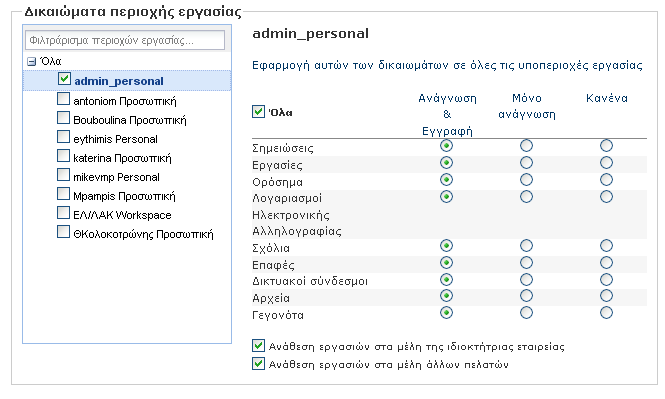Select the mikevmp Personal tree item

[x=116, y=177]
